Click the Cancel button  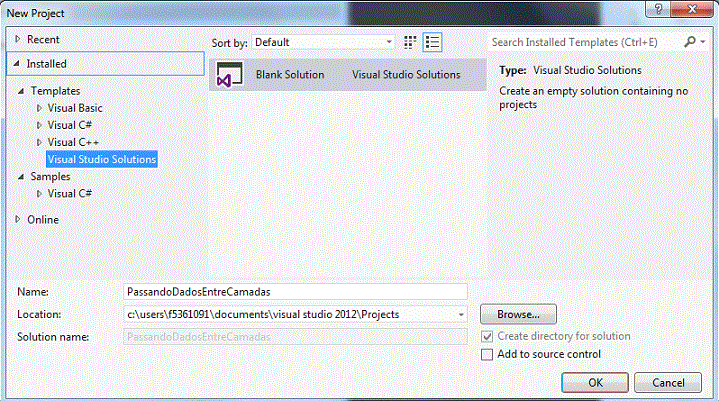[668, 383]
